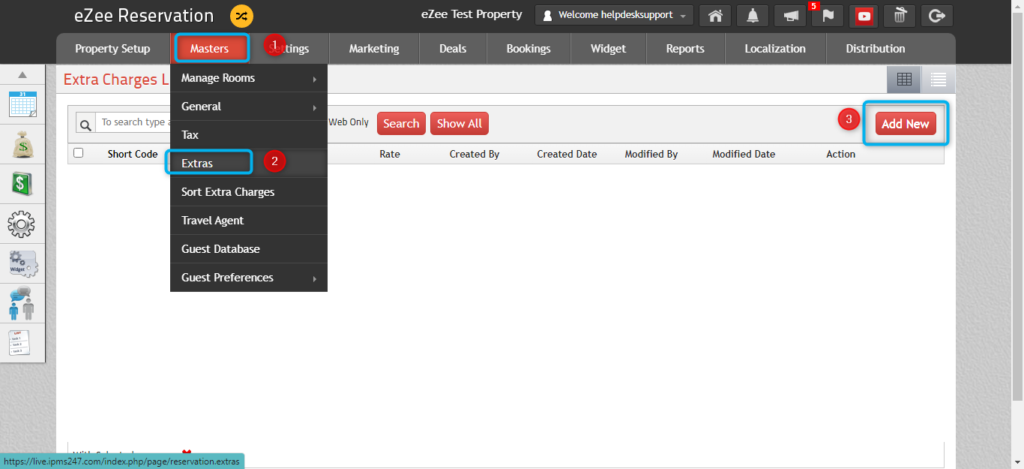Click the magnifier search icon

[x=86, y=124]
